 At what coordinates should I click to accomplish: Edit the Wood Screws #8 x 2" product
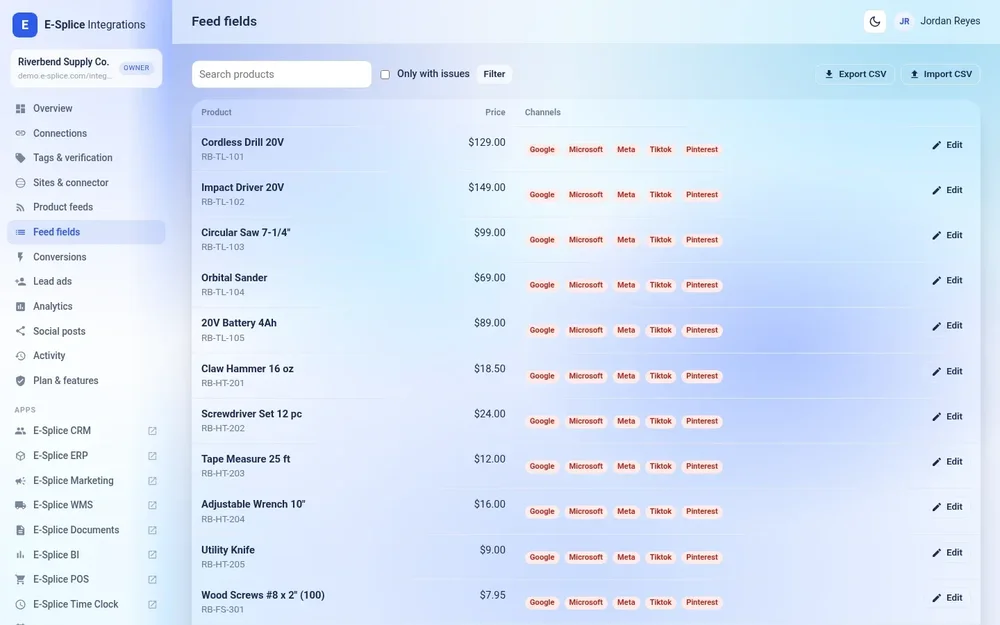pos(947,598)
